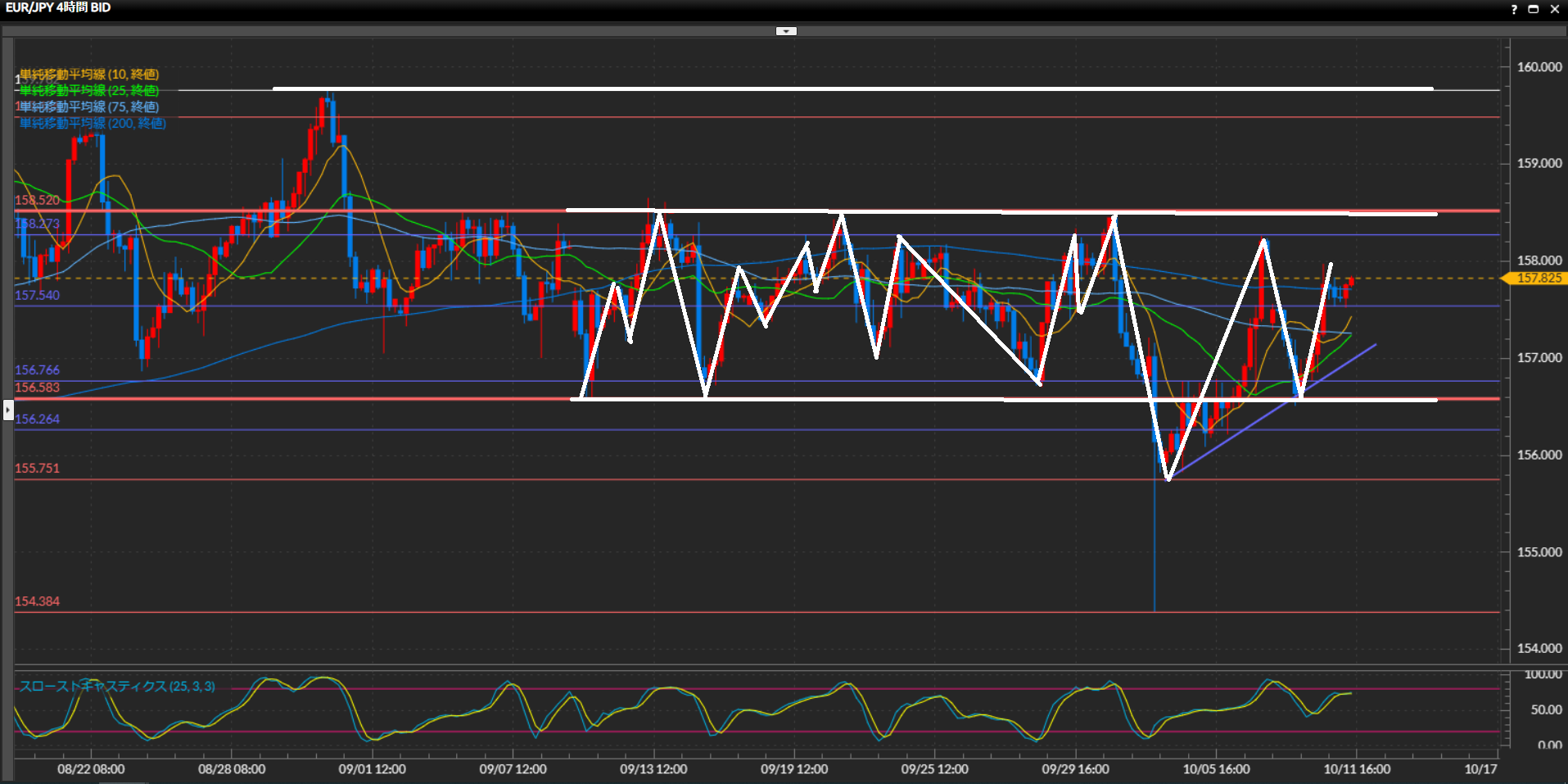Click the 単純移動平均線 (75, 終値) indicator label
Viewport: 1568px width, 784px height.
point(89,107)
